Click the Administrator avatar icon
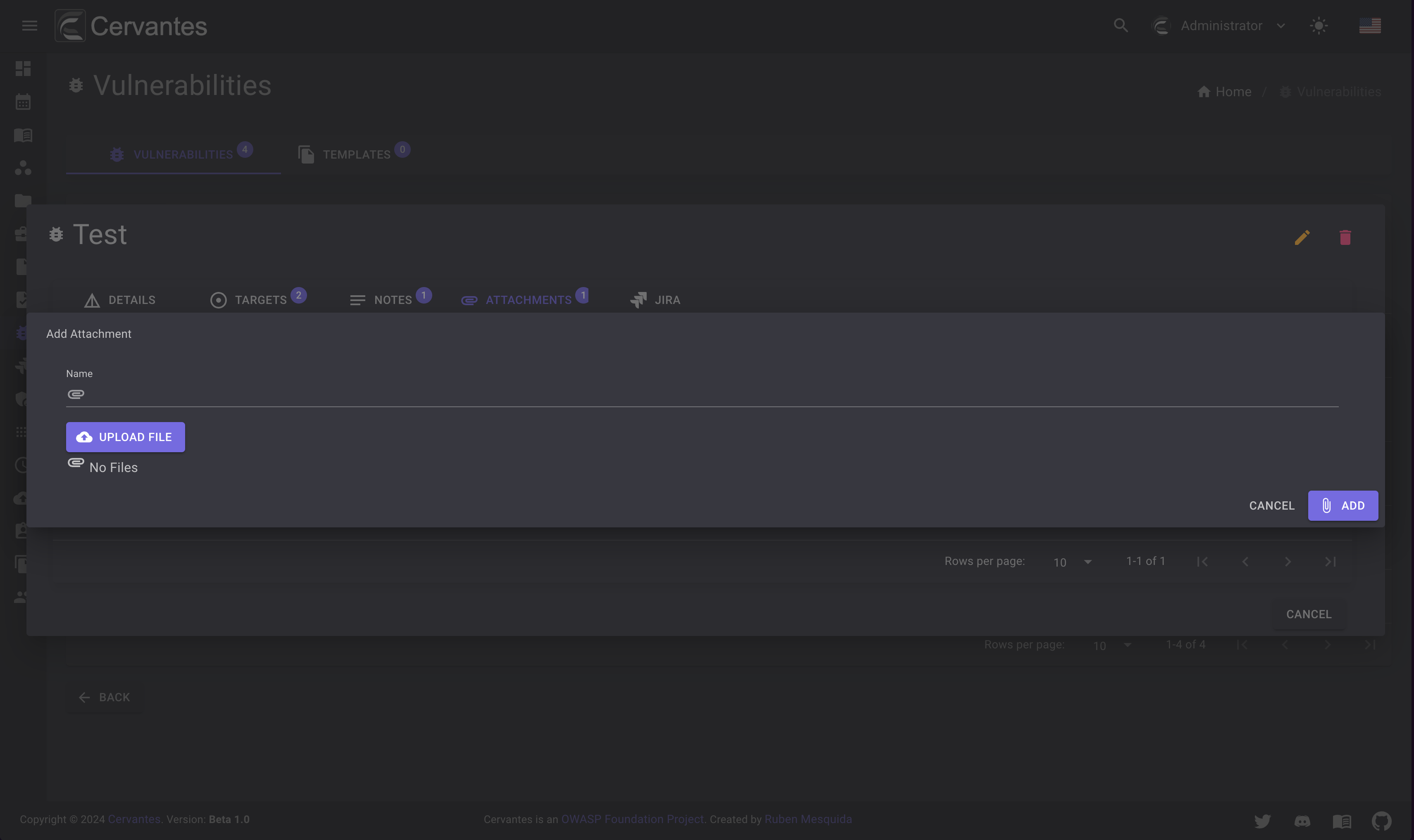1414x840 pixels. coord(1161,26)
